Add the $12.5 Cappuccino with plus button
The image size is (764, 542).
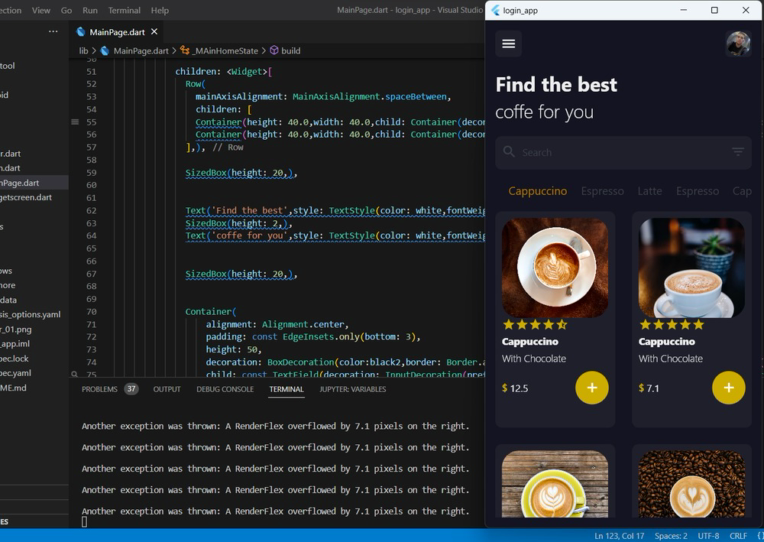coord(592,387)
